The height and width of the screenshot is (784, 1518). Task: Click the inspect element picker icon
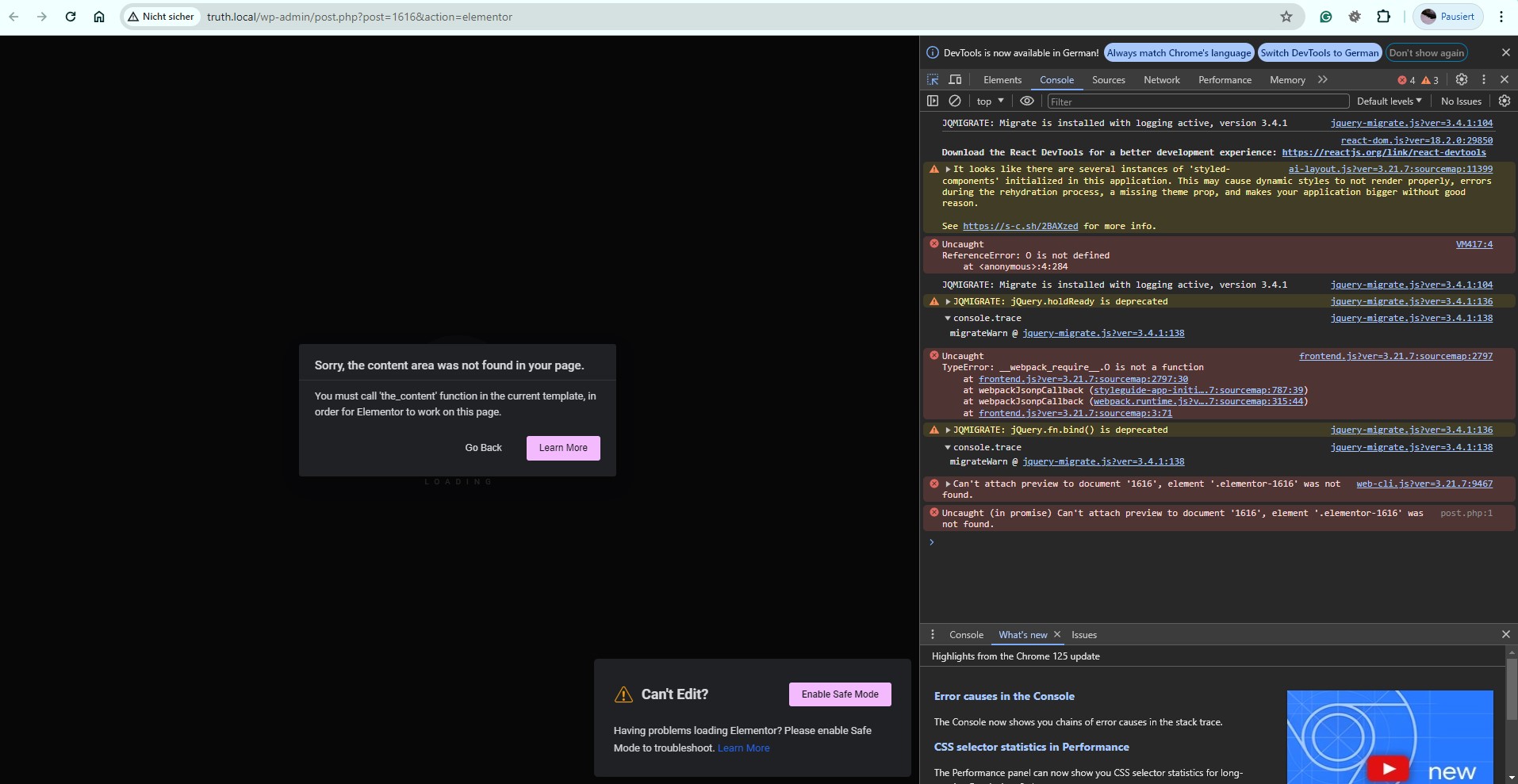[933, 79]
